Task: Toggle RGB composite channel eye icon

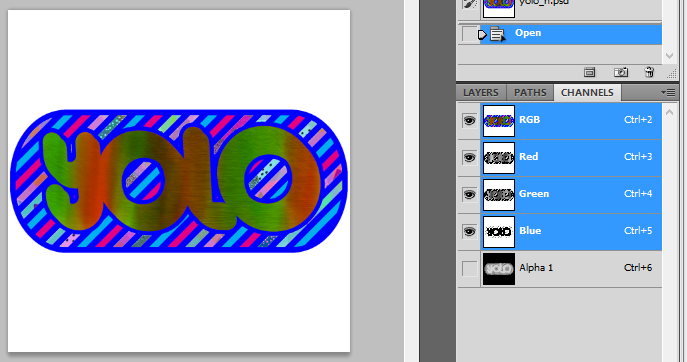Action: click(469, 121)
